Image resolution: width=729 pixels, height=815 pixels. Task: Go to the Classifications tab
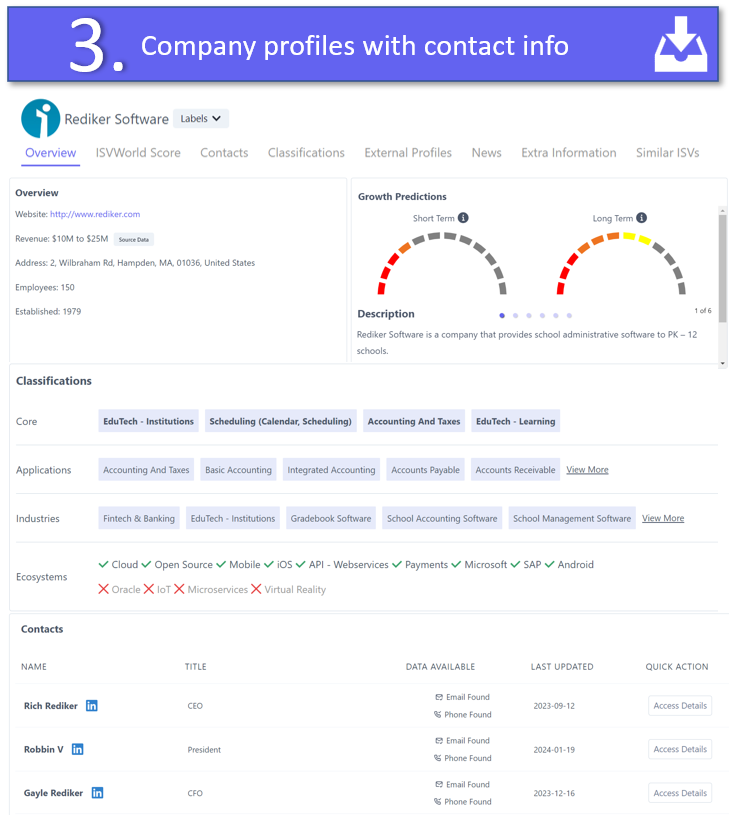pos(306,153)
